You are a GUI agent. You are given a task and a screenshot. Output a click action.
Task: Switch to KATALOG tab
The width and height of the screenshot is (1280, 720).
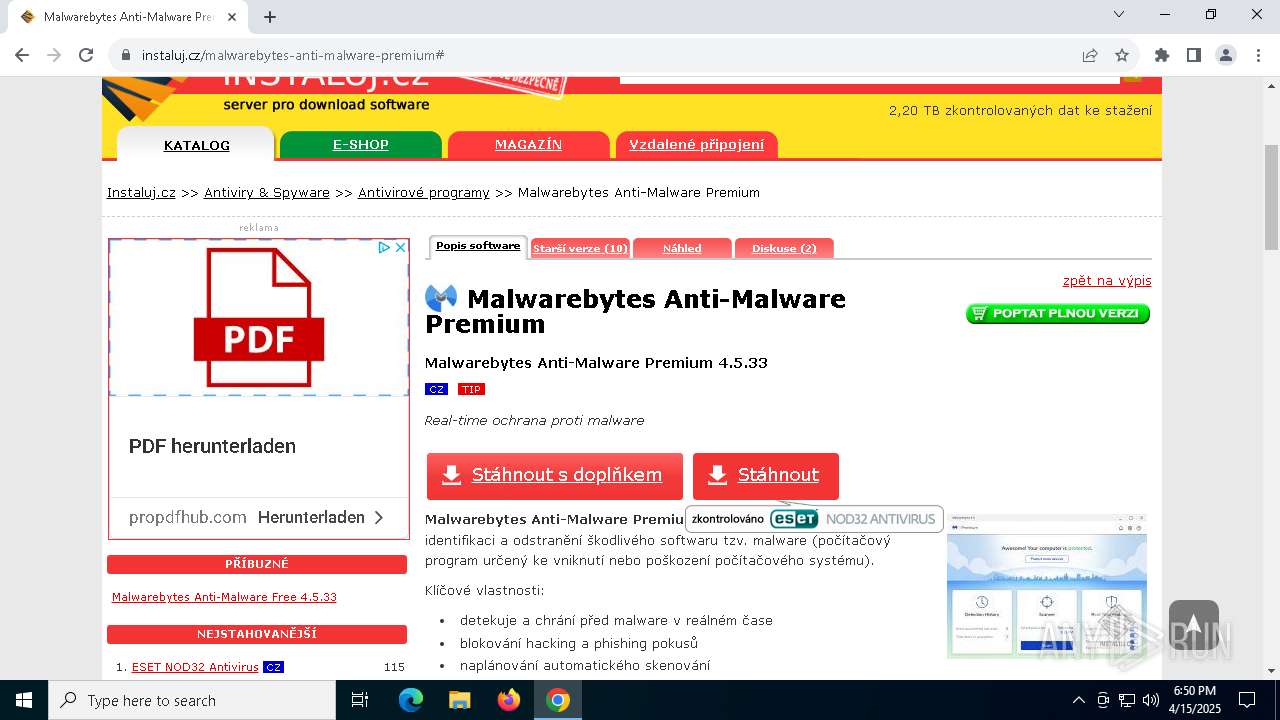point(196,145)
